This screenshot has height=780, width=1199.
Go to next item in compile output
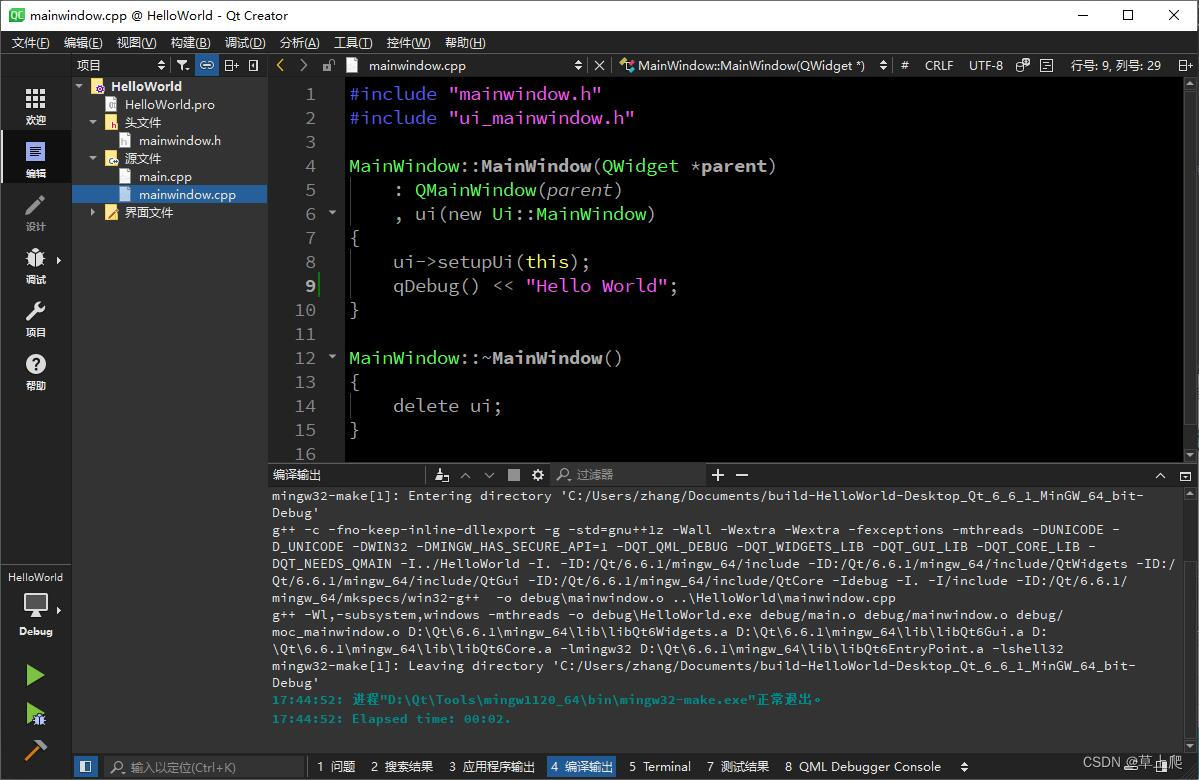coord(489,475)
